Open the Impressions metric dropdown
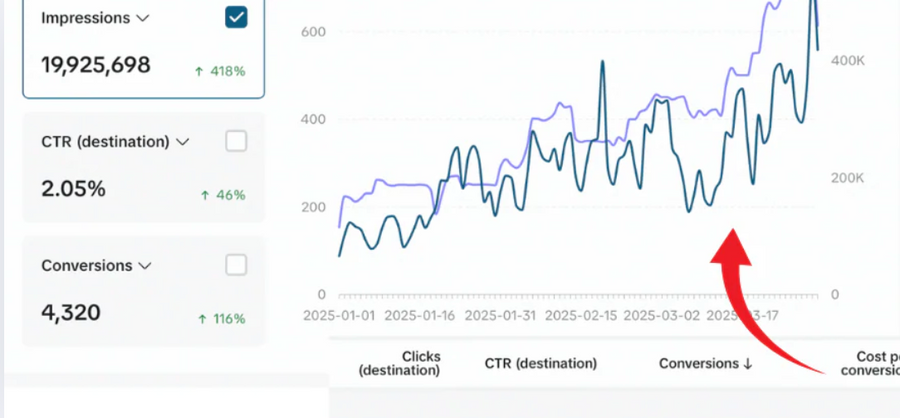The image size is (900, 418). 142,18
